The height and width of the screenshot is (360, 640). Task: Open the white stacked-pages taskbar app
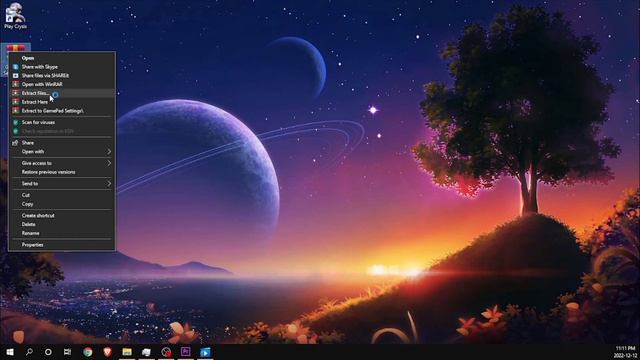[146, 352]
